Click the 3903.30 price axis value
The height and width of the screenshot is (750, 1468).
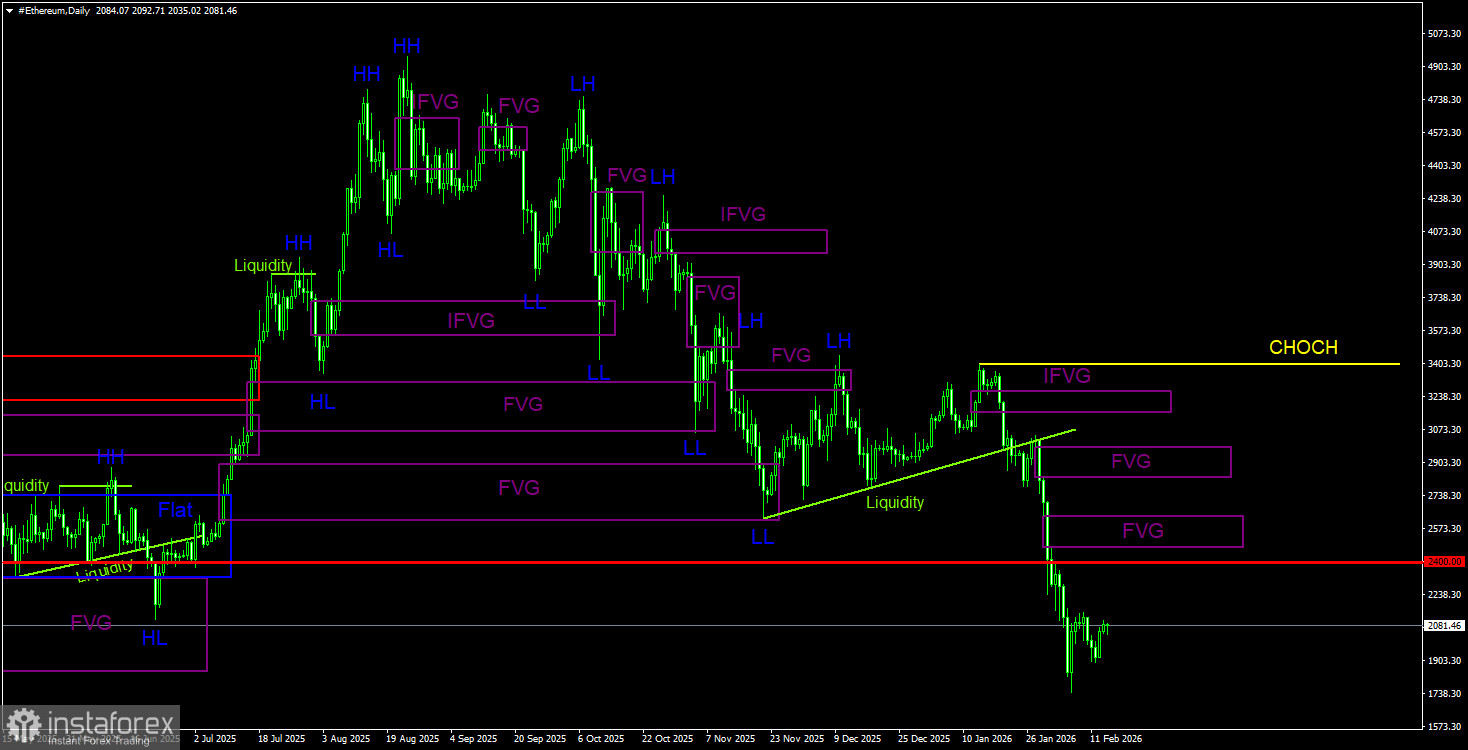[x=1445, y=265]
